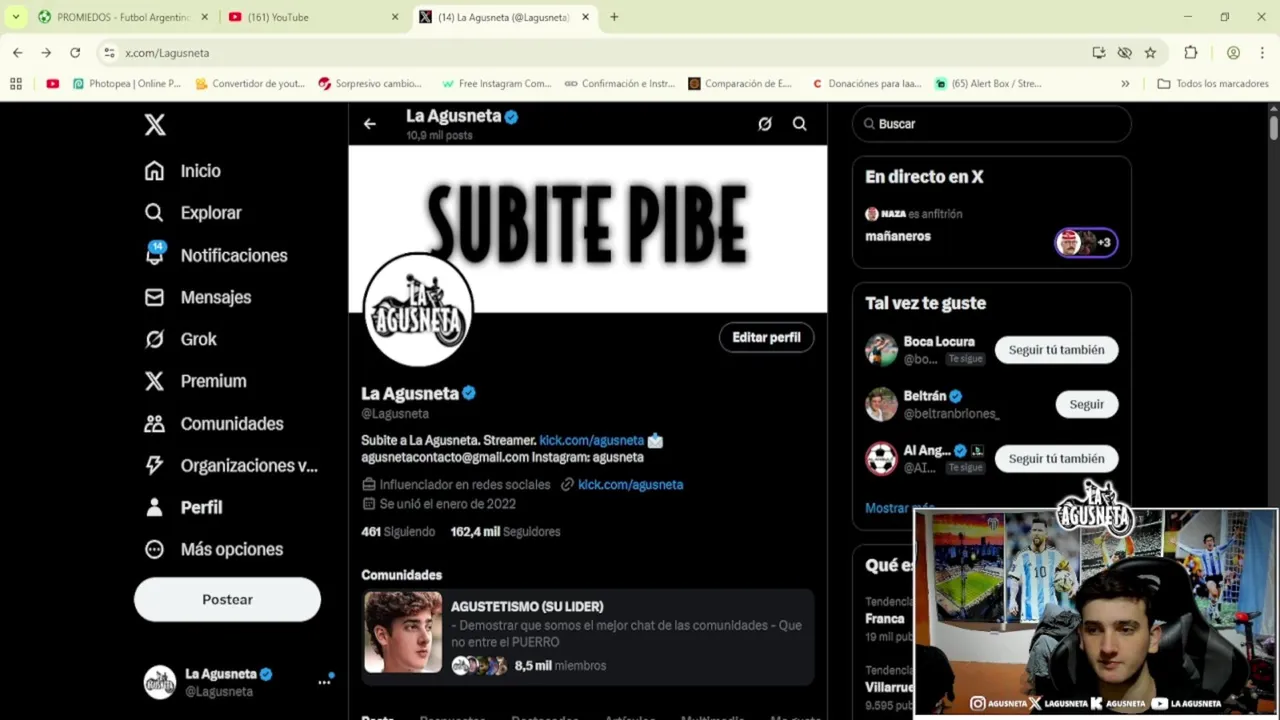Screen dimensions: 1280x720
Task: Open Todos los marcadores folder
Action: (1213, 84)
